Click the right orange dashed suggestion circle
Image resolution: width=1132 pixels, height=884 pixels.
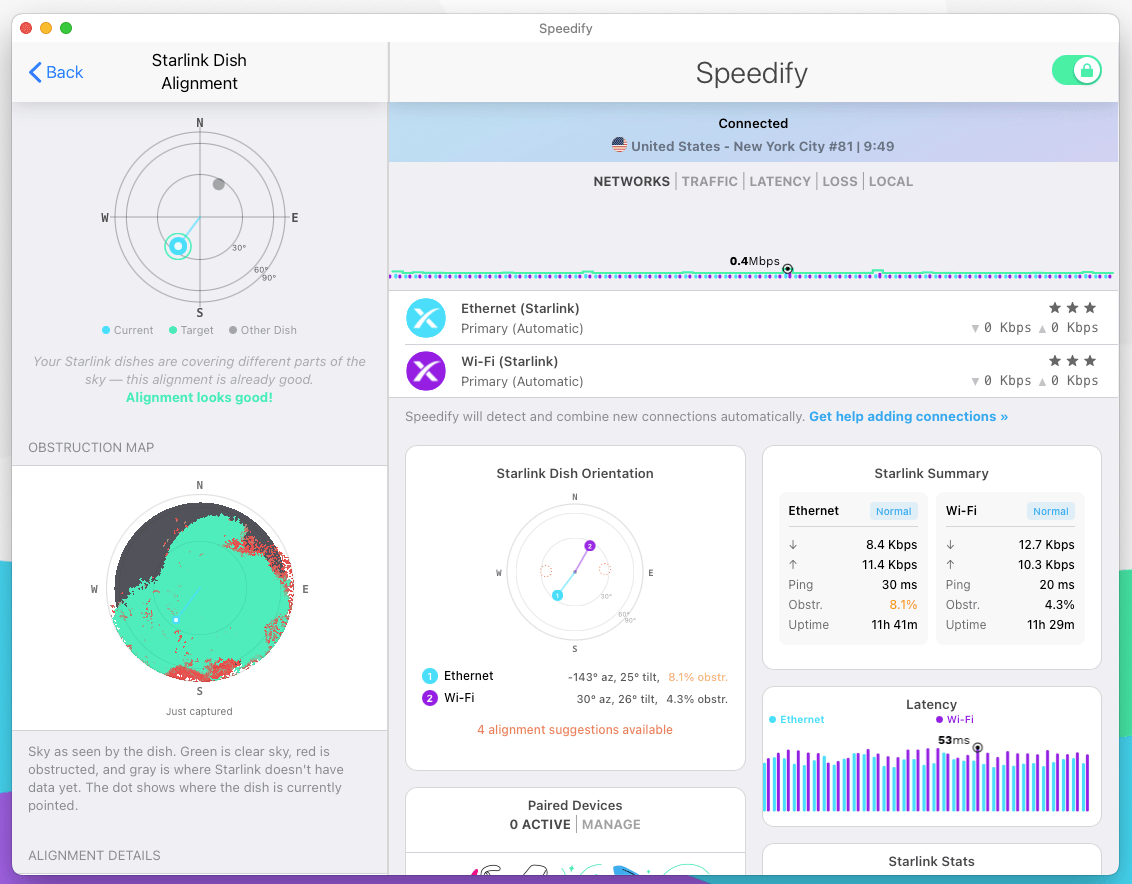point(605,570)
